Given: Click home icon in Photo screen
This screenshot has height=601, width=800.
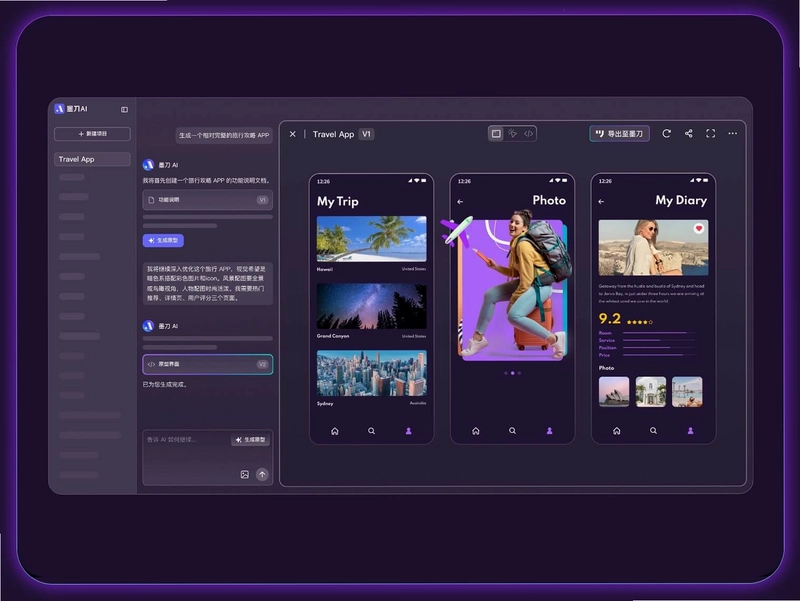Looking at the screenshot, I should coord(476,431).
